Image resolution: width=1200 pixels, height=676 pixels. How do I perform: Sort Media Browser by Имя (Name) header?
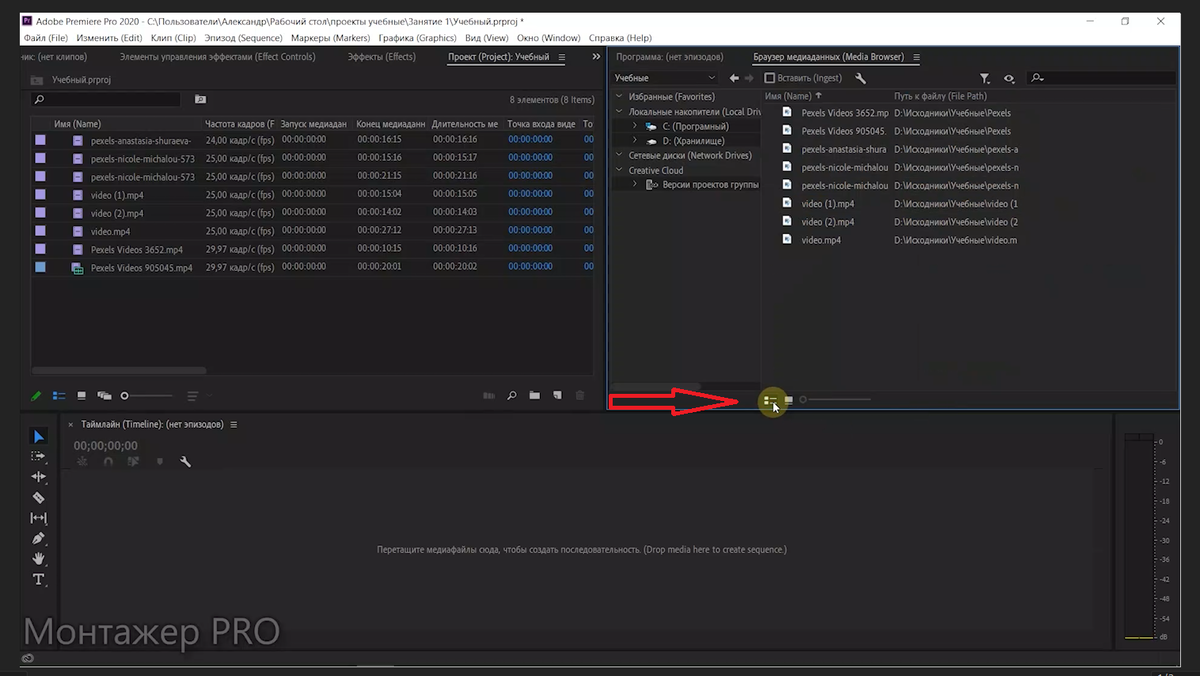[788, 97]
